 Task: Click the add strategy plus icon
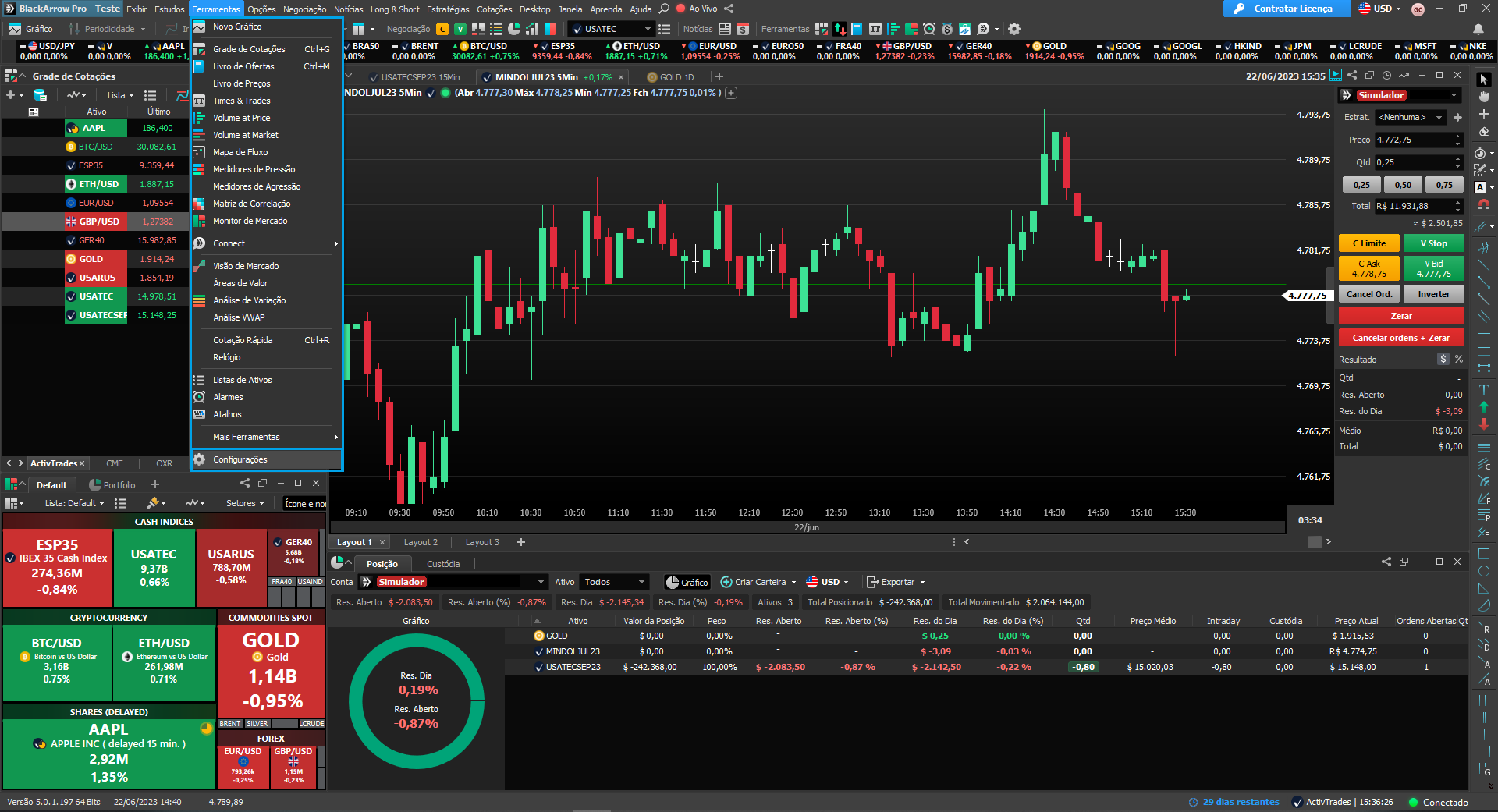pos(1457,117)
